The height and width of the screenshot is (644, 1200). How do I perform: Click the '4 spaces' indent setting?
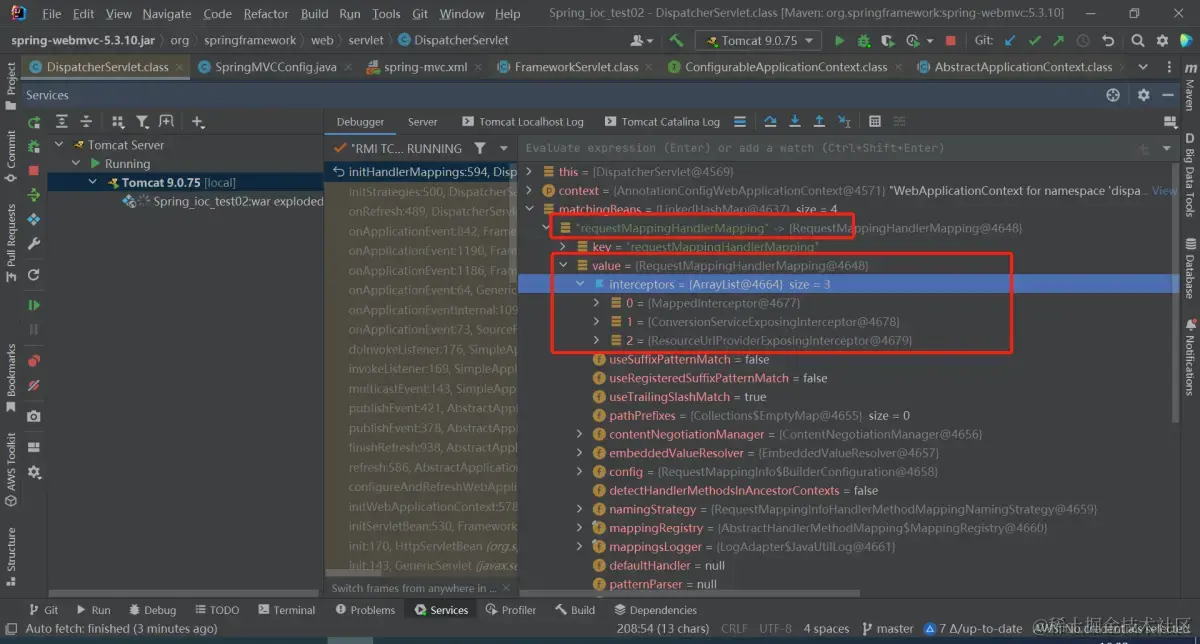tap(826, 629)
